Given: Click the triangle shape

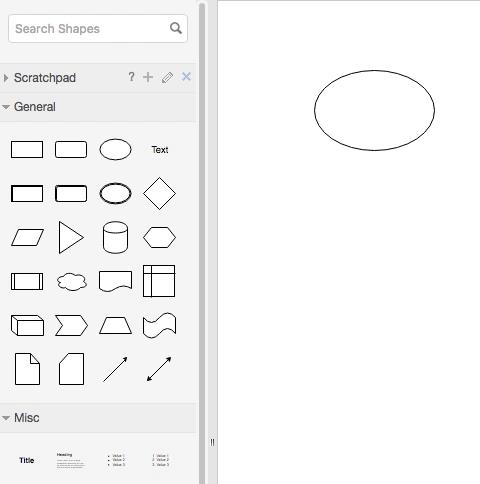Looking at the screenshot, I should [x=71, y=237].
